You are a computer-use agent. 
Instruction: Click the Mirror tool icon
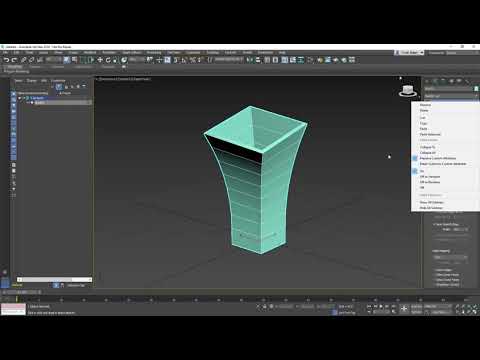point(250,60)
